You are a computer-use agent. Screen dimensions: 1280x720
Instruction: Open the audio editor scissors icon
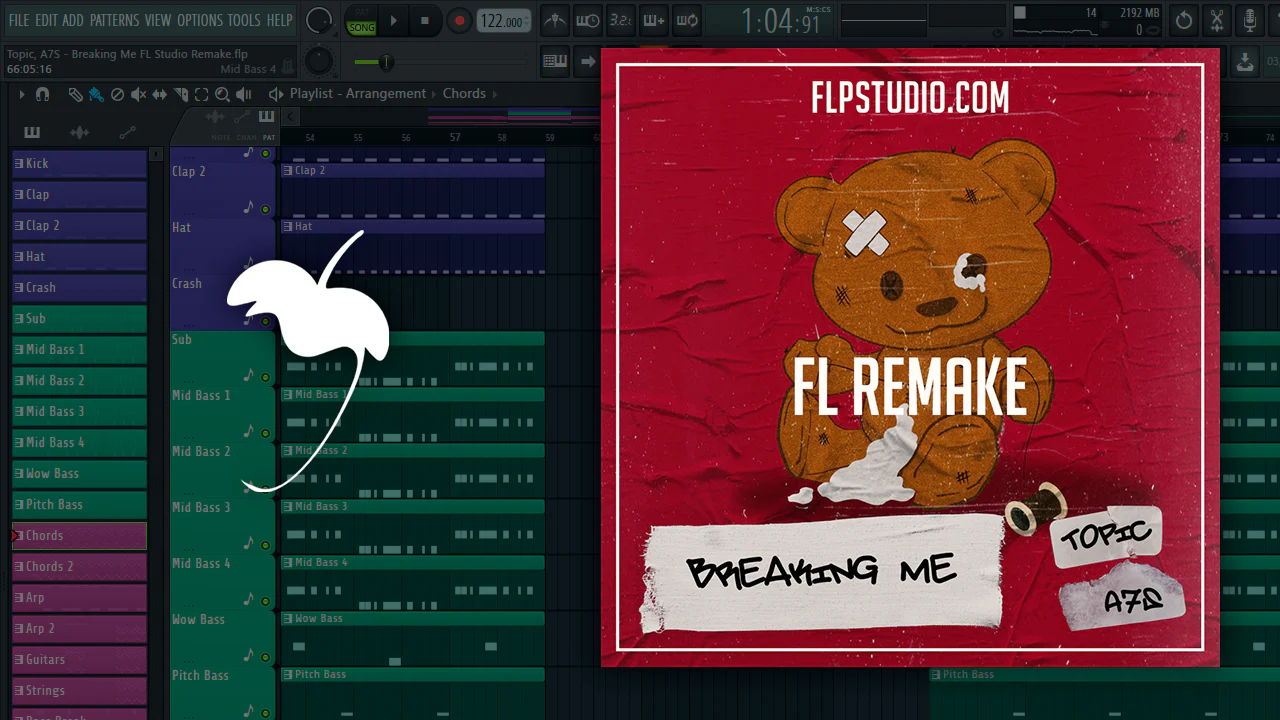click(x=1217, y=21)
